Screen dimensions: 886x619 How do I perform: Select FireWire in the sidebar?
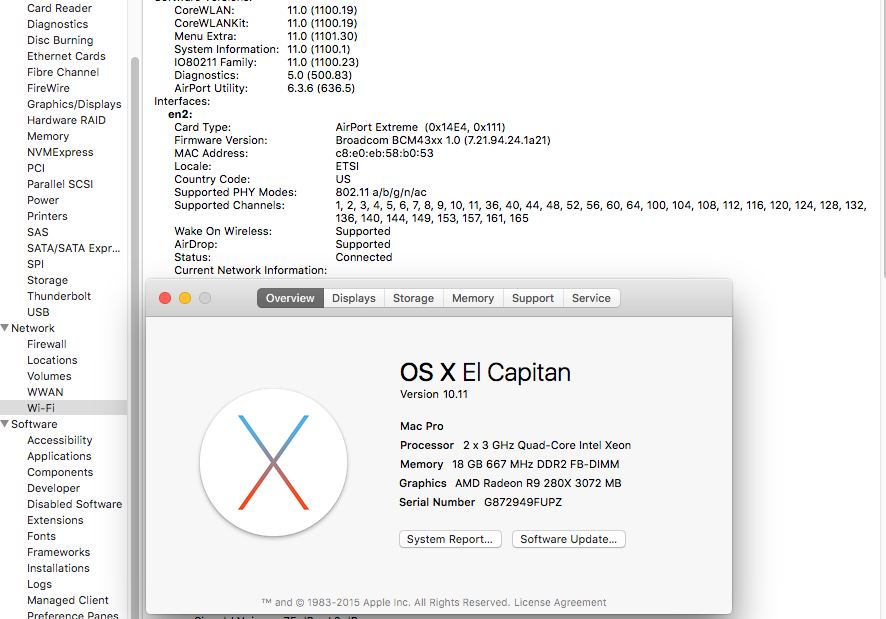coord(48,88)
